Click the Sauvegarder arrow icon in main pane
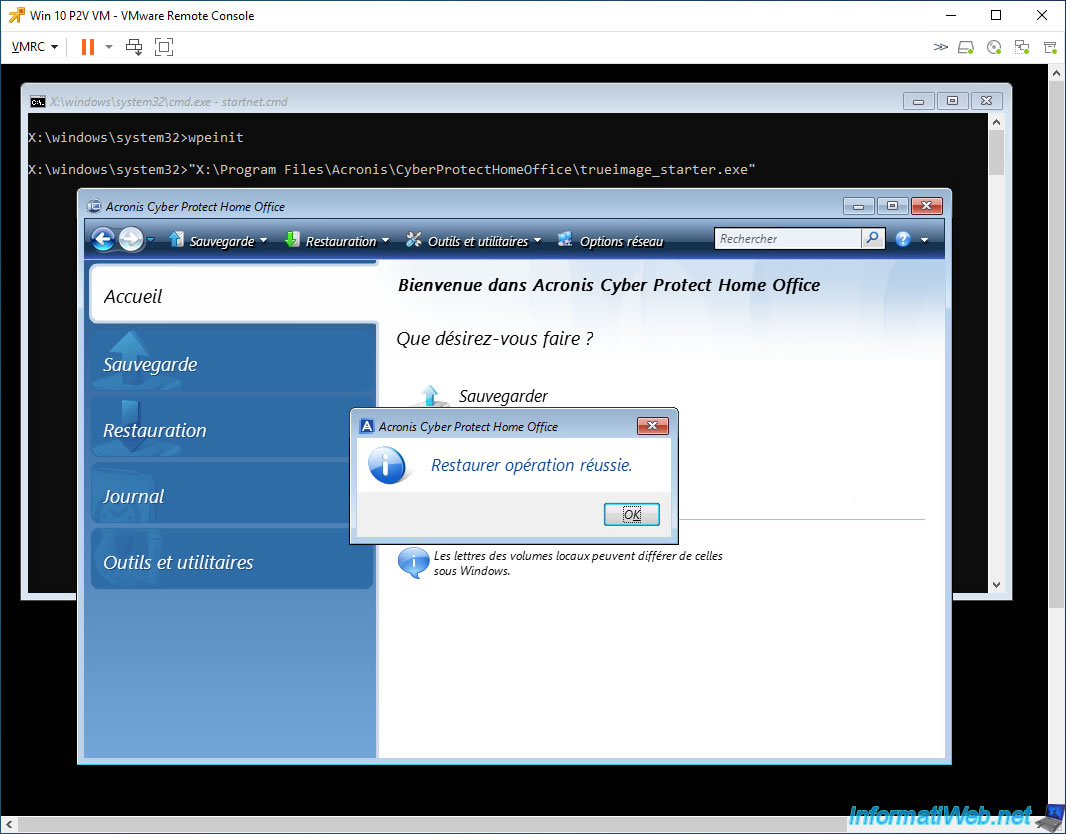This screenshot has height=834, width=1066. pos(430,396)
